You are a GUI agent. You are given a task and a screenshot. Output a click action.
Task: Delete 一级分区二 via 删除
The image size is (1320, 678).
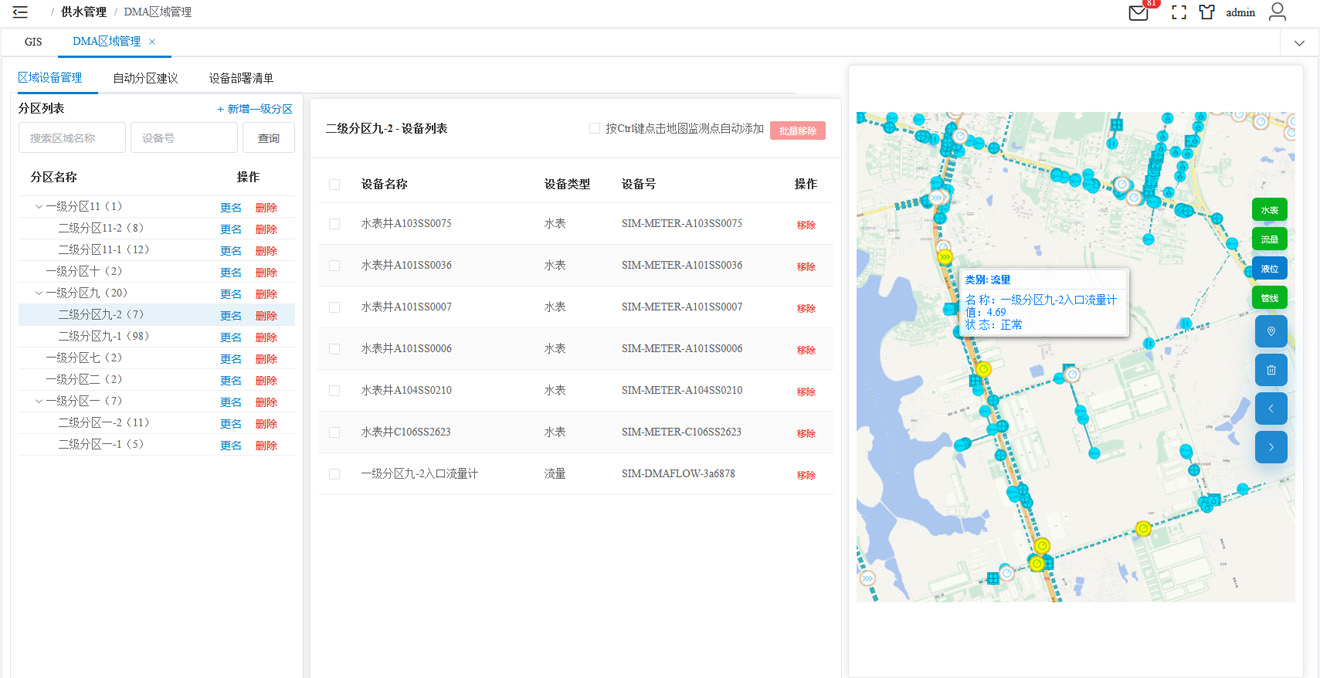[266, 380]
